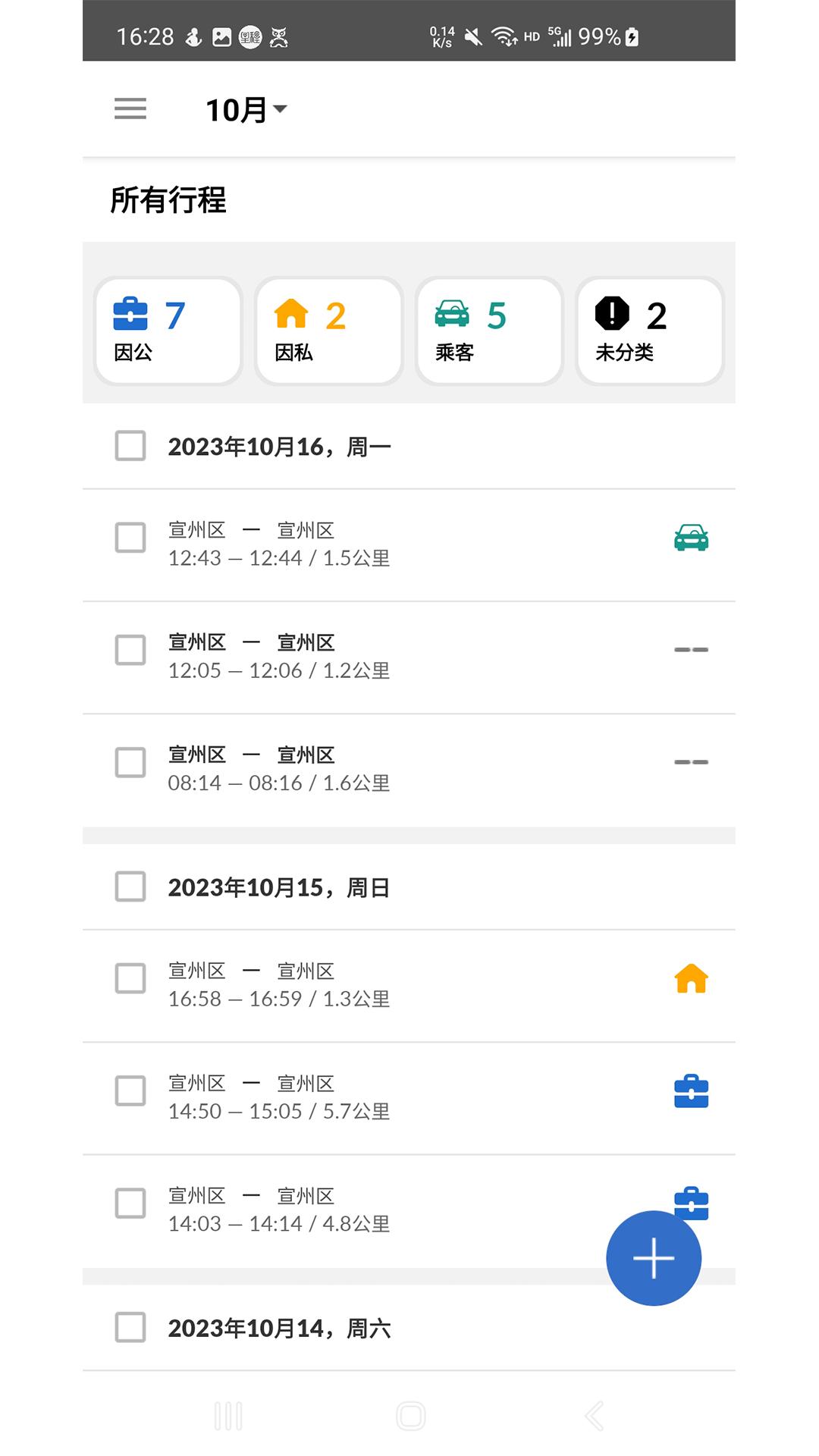Image resolution: width=819 pixels, height=1456 pixels.
Task: Select all trips on 2023年10月15日
Action: pyautogui.click(x=130, y=886)
